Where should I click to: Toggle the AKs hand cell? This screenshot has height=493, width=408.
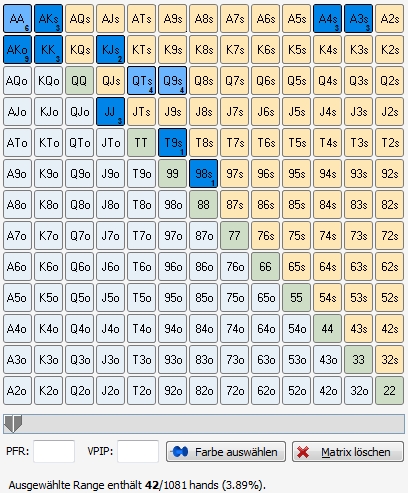48,19
